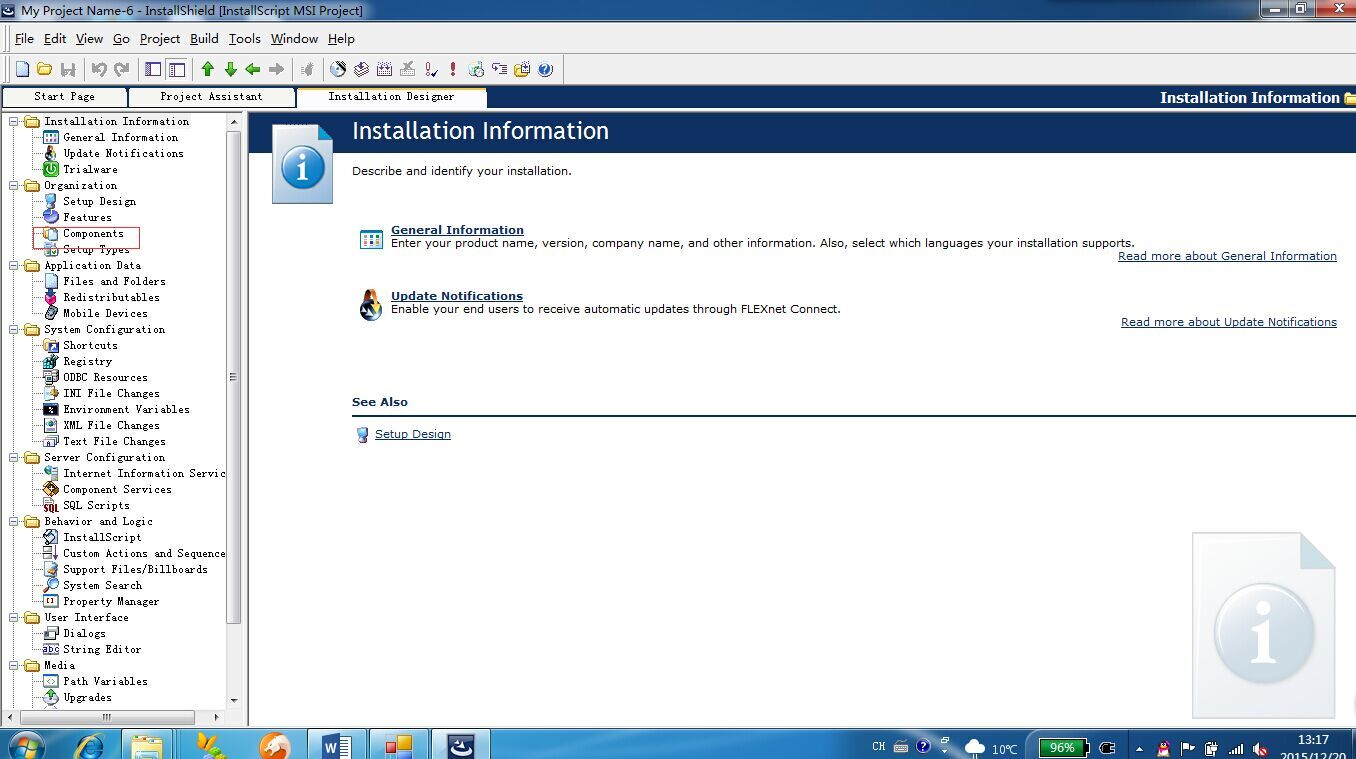
Task: Select String Editor tree item
Action: coord(102,650)
